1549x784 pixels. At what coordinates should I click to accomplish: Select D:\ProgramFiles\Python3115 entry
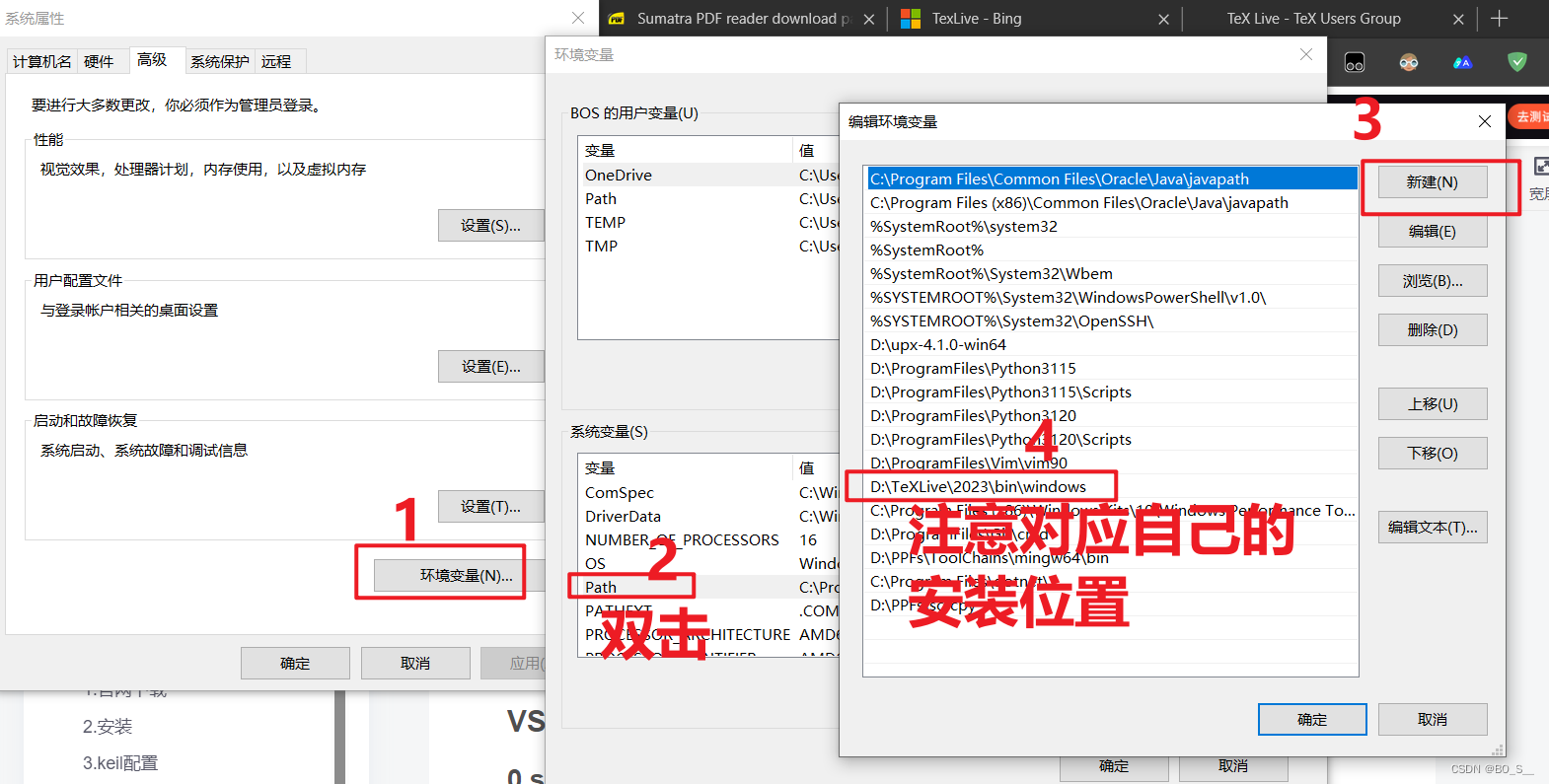(1112, 368)
